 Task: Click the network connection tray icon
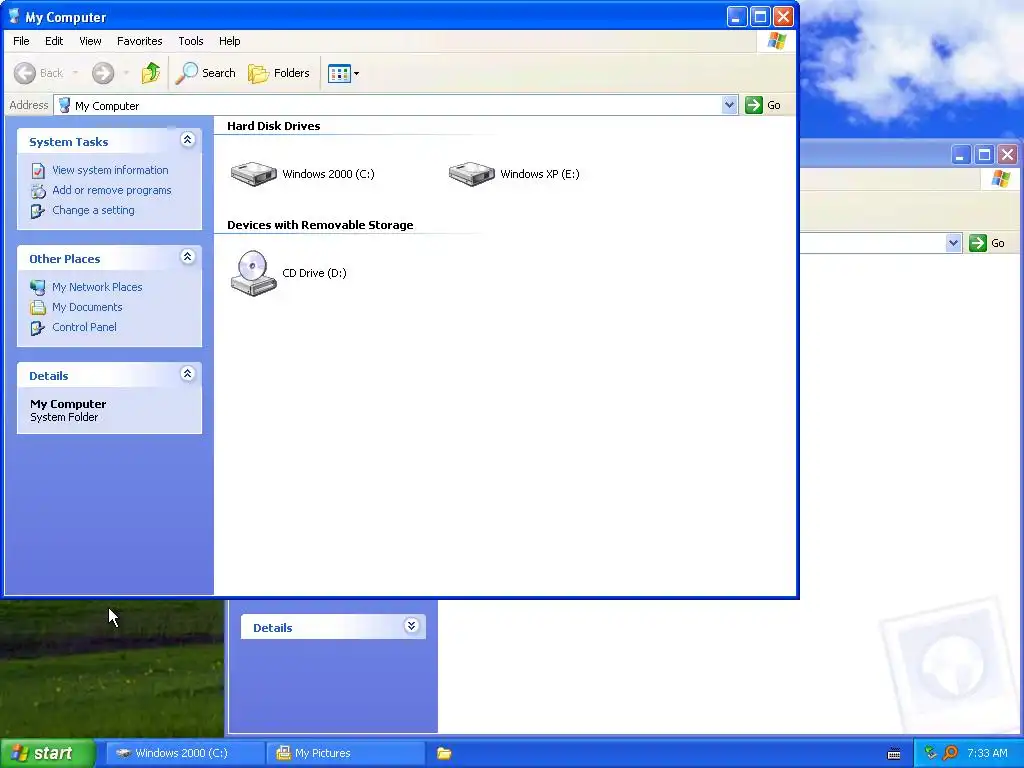tap(931, 753)
